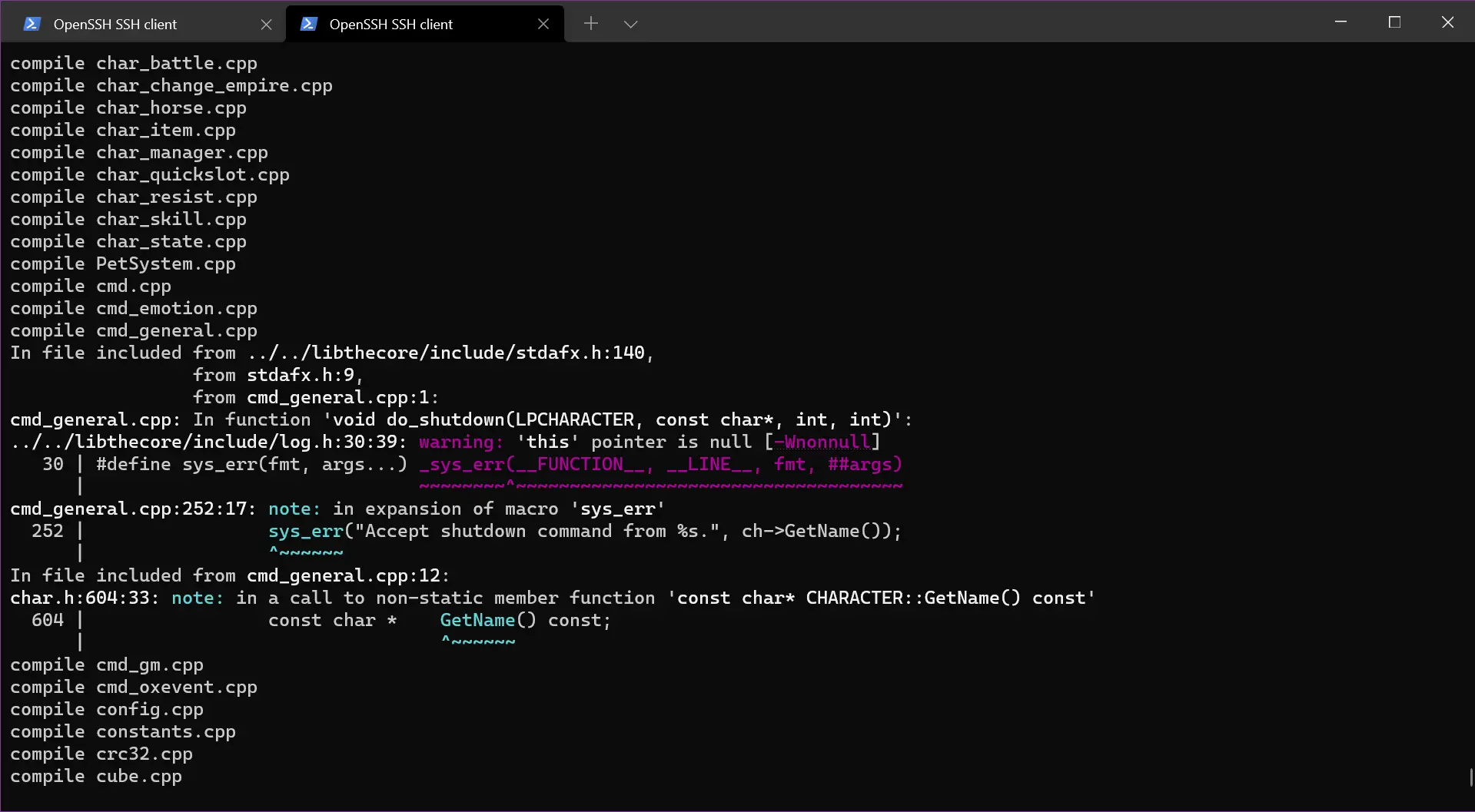Open a new terminal tab with the plus icon
The width and height of the screenshot is (1475, 812).
(590, 24)
